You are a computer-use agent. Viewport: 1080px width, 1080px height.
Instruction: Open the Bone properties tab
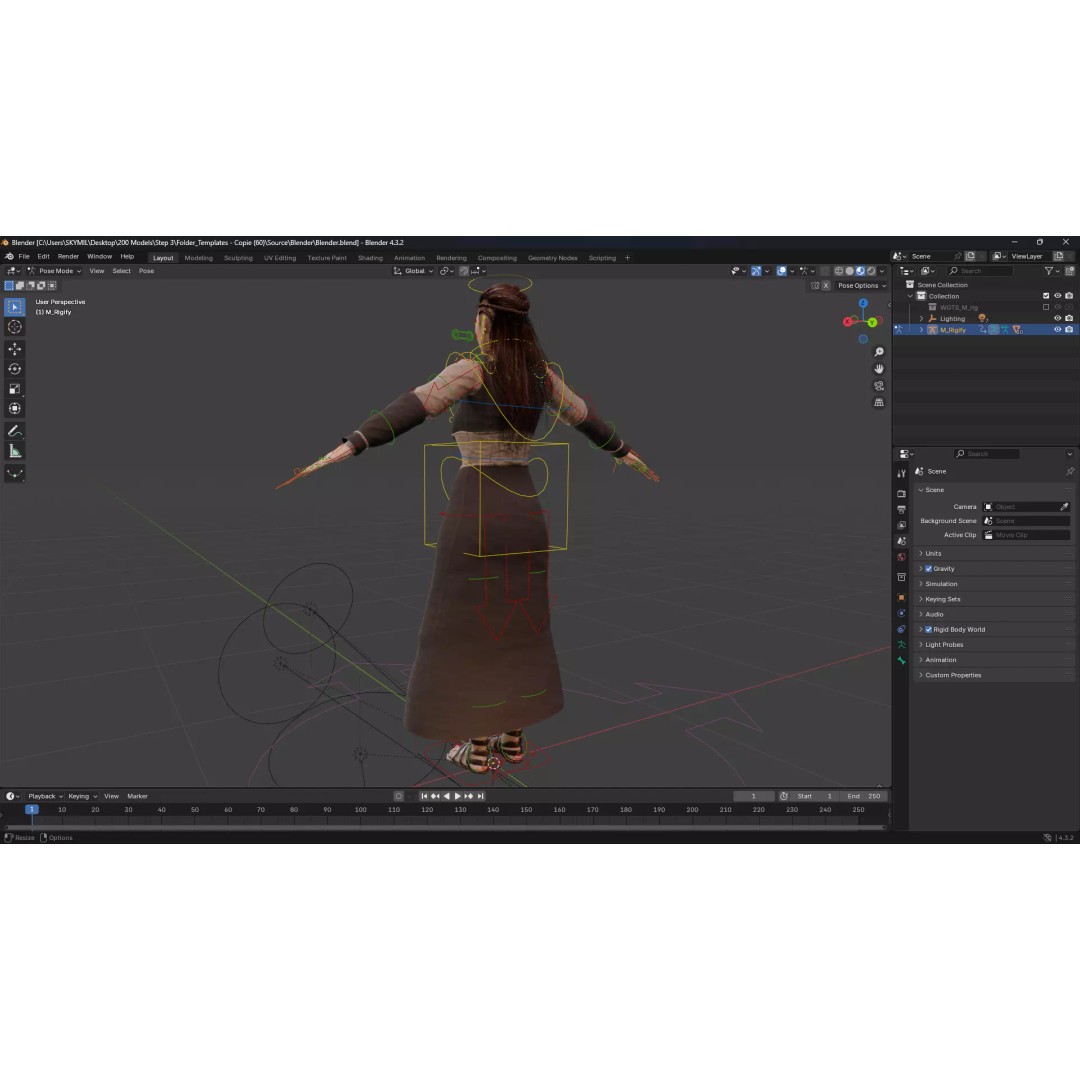point(901,661)
